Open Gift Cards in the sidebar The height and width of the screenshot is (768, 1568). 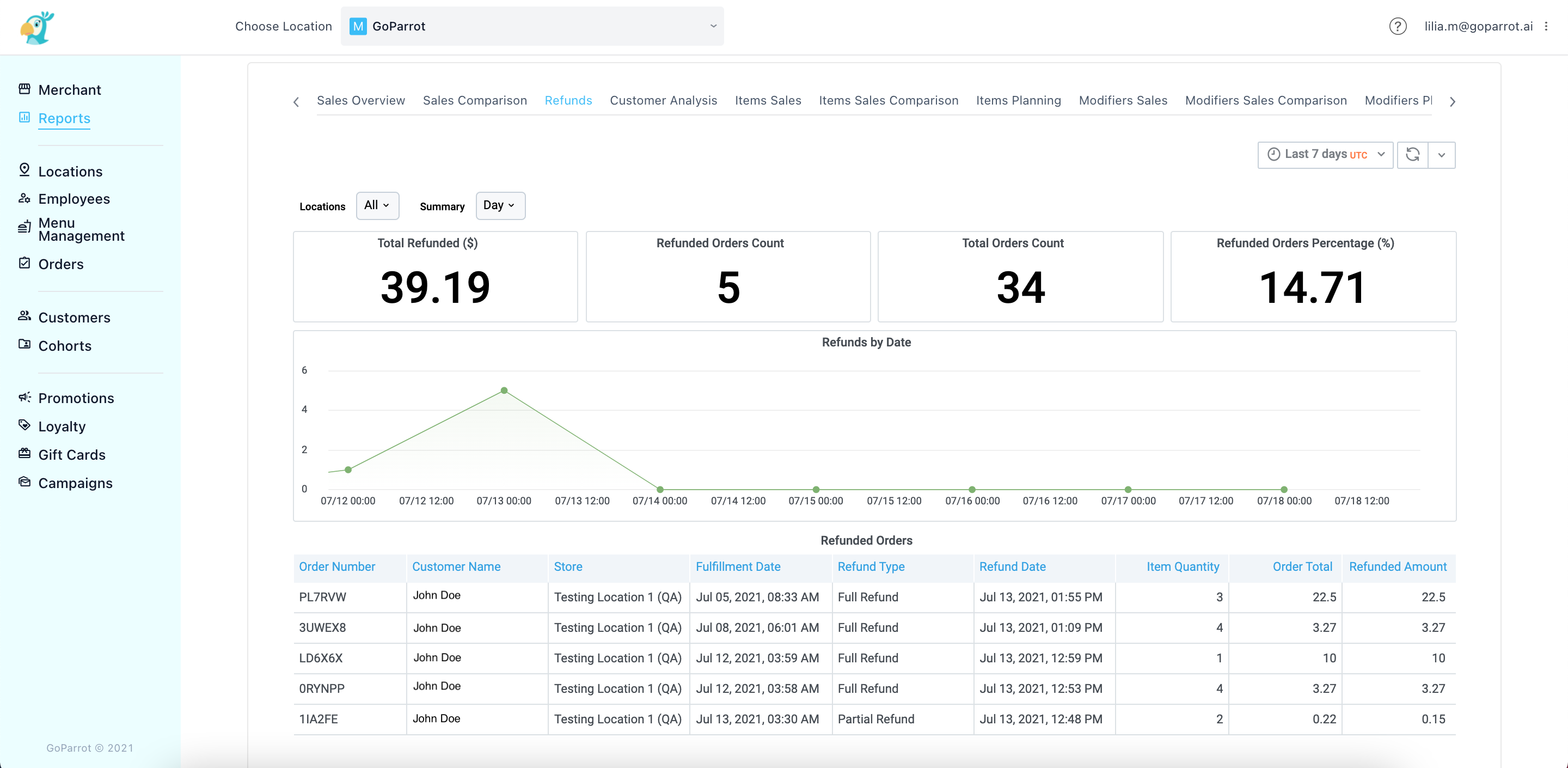pos(72,454)
